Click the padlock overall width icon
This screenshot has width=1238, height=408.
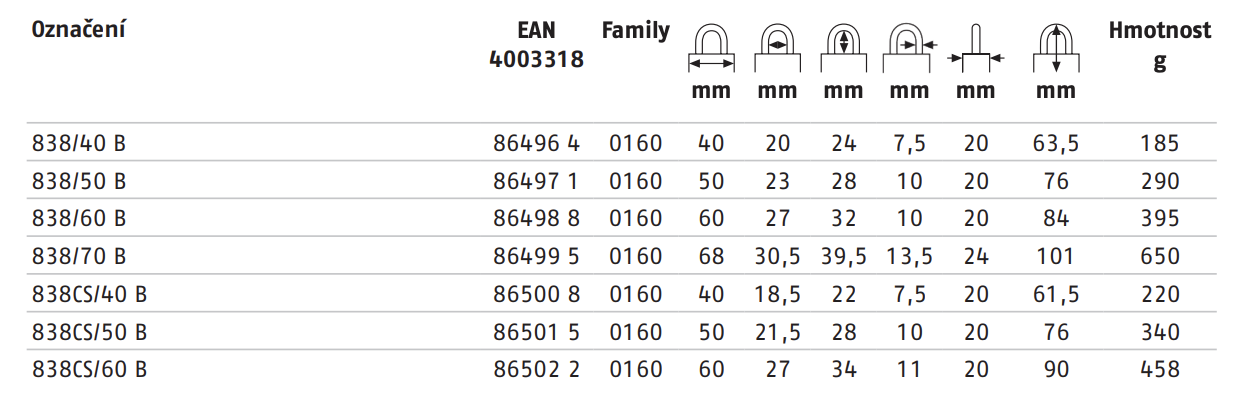point(711,47)
